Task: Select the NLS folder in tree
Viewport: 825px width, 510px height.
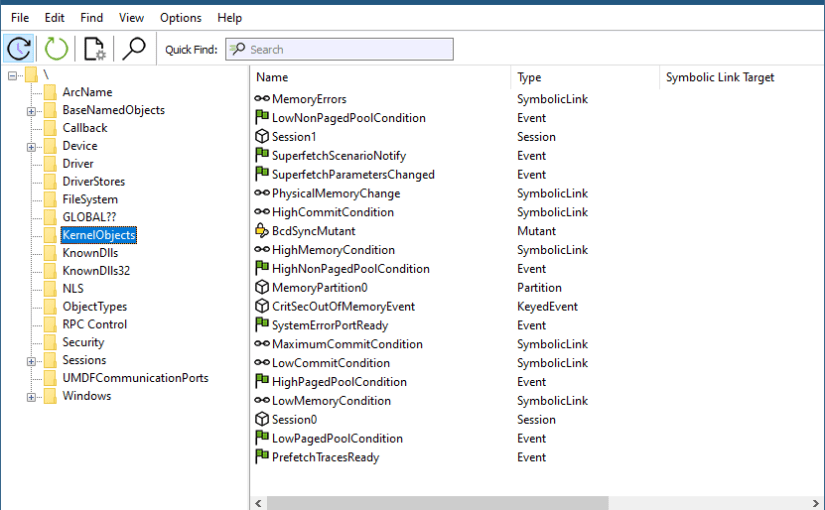Action: pos(73,289)
